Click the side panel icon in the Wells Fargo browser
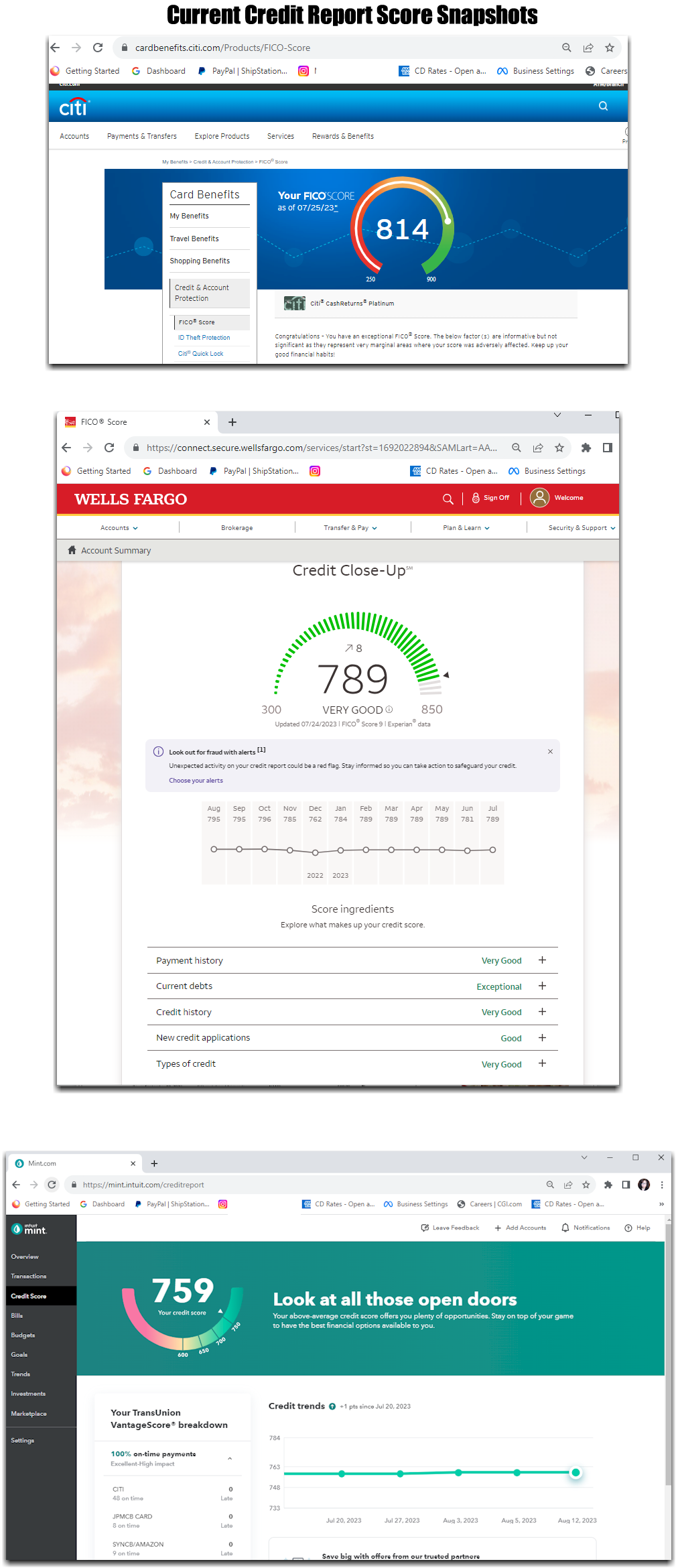Screen dimensions: 676x1568 tap(608, 448)
